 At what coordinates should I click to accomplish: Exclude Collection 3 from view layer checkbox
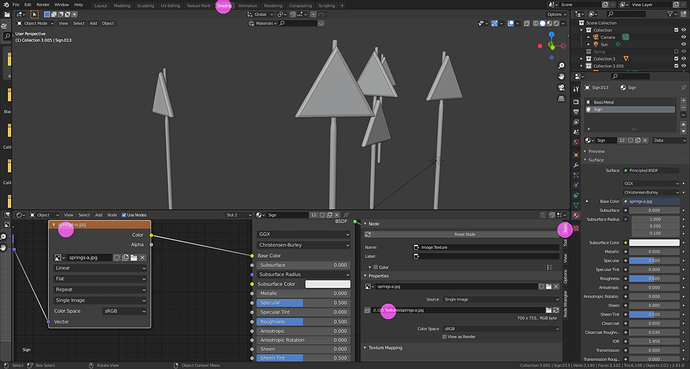click(676, 59)
